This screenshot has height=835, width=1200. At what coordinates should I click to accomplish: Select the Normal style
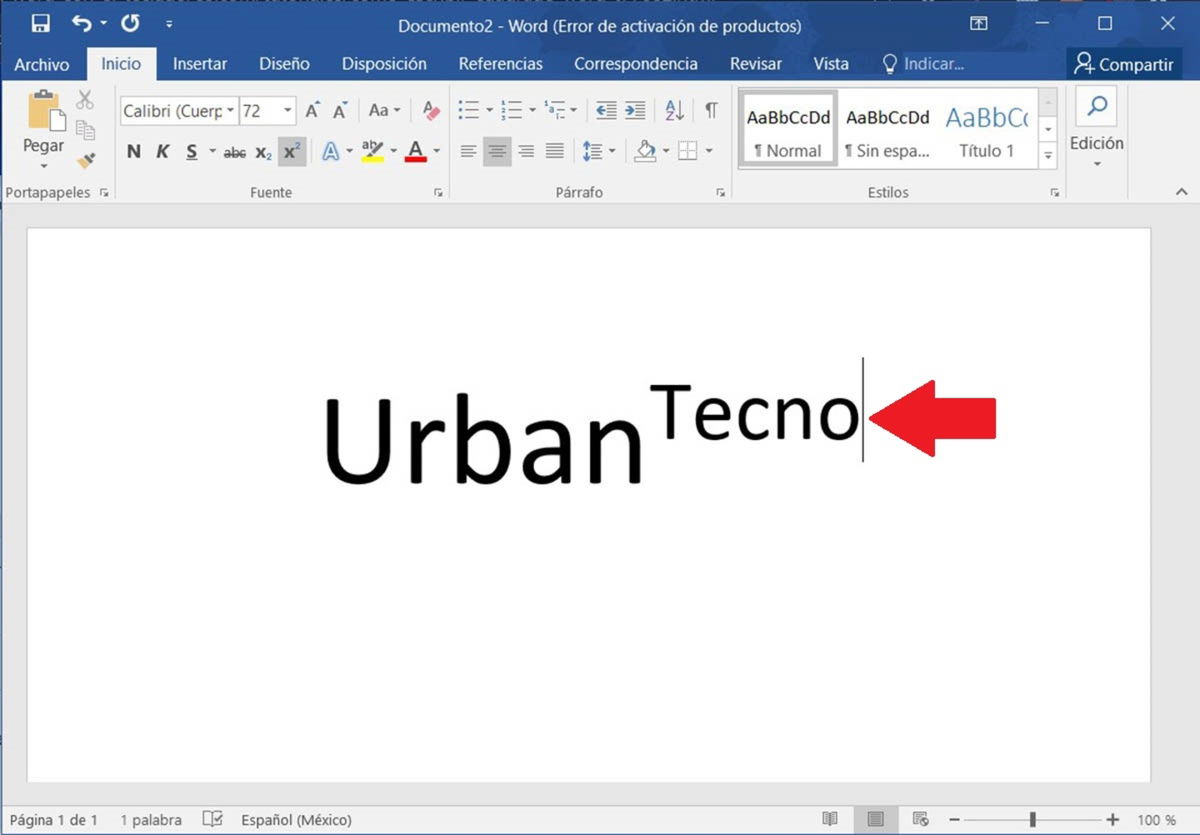point(788,128)
